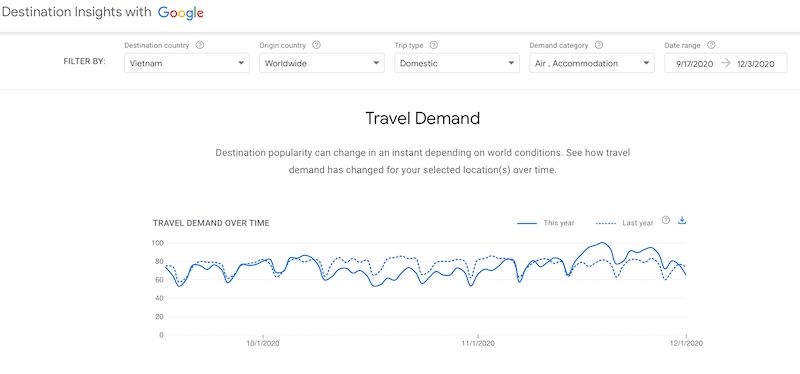Download the travel demand chart data
Viewport: 800px width, 374px height.
coord(682,220)
